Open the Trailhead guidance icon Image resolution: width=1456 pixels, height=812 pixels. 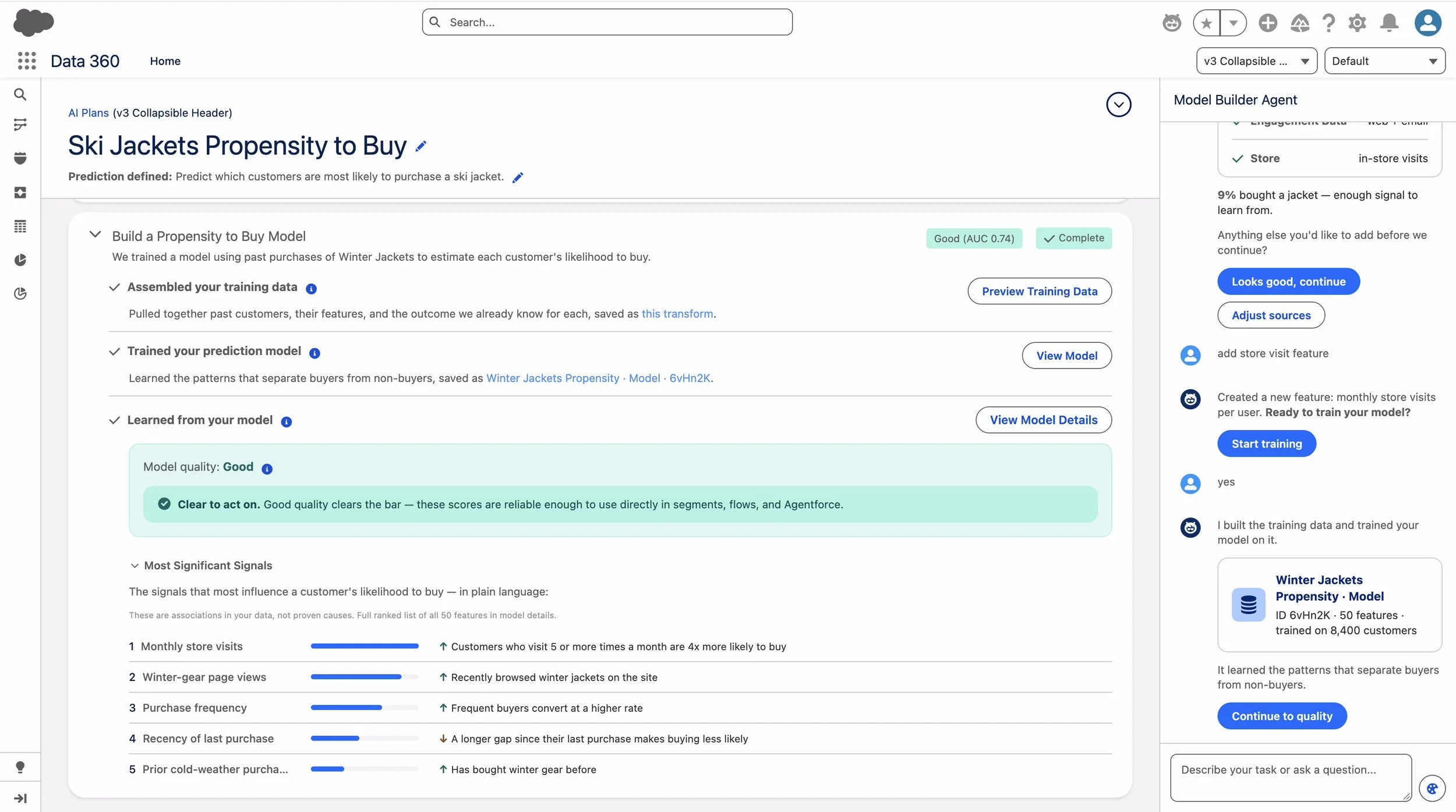click(1299, 23)
